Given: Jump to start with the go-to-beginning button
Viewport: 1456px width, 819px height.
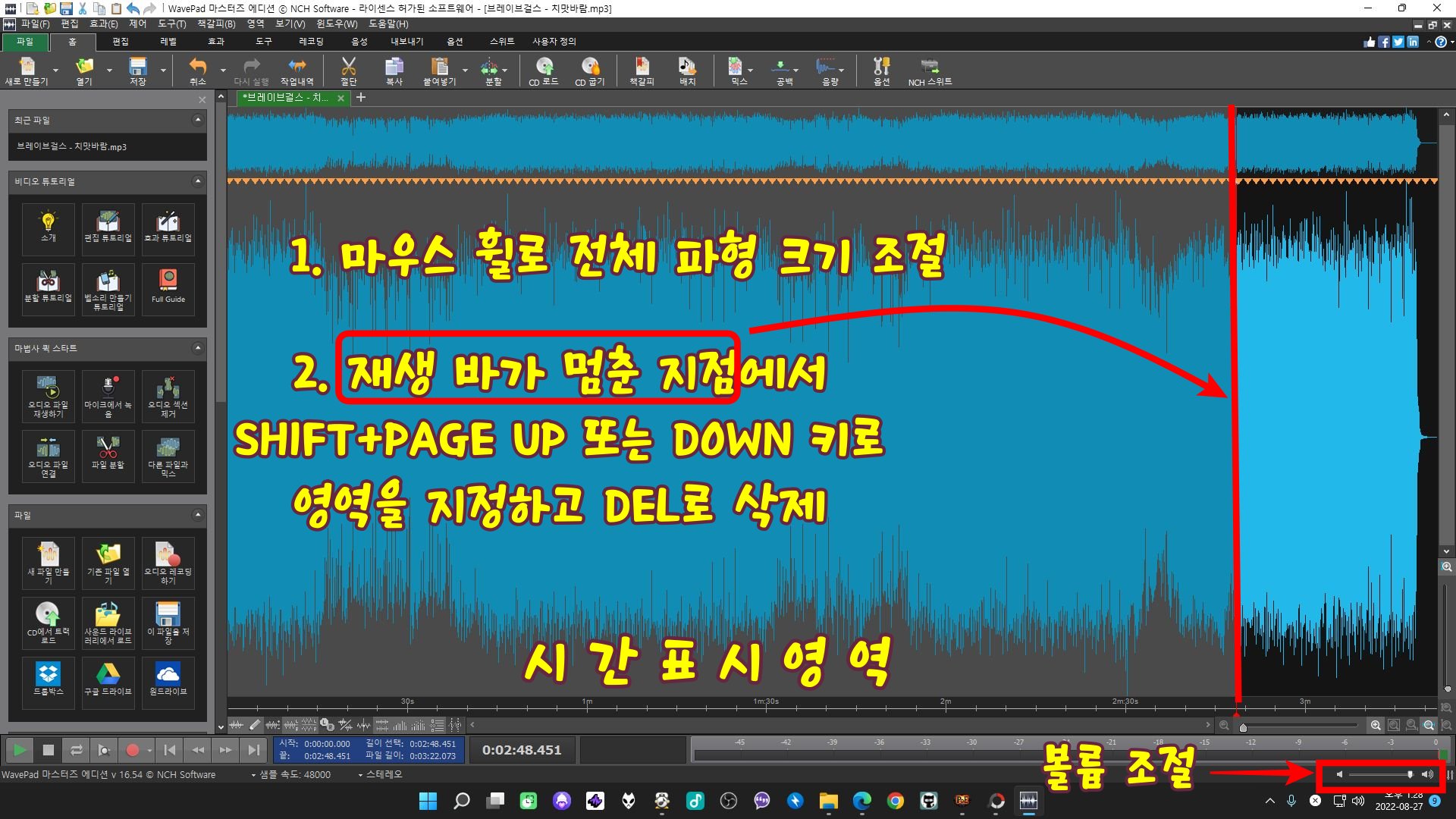Looking at the screenshot, I should coord(170,750).
